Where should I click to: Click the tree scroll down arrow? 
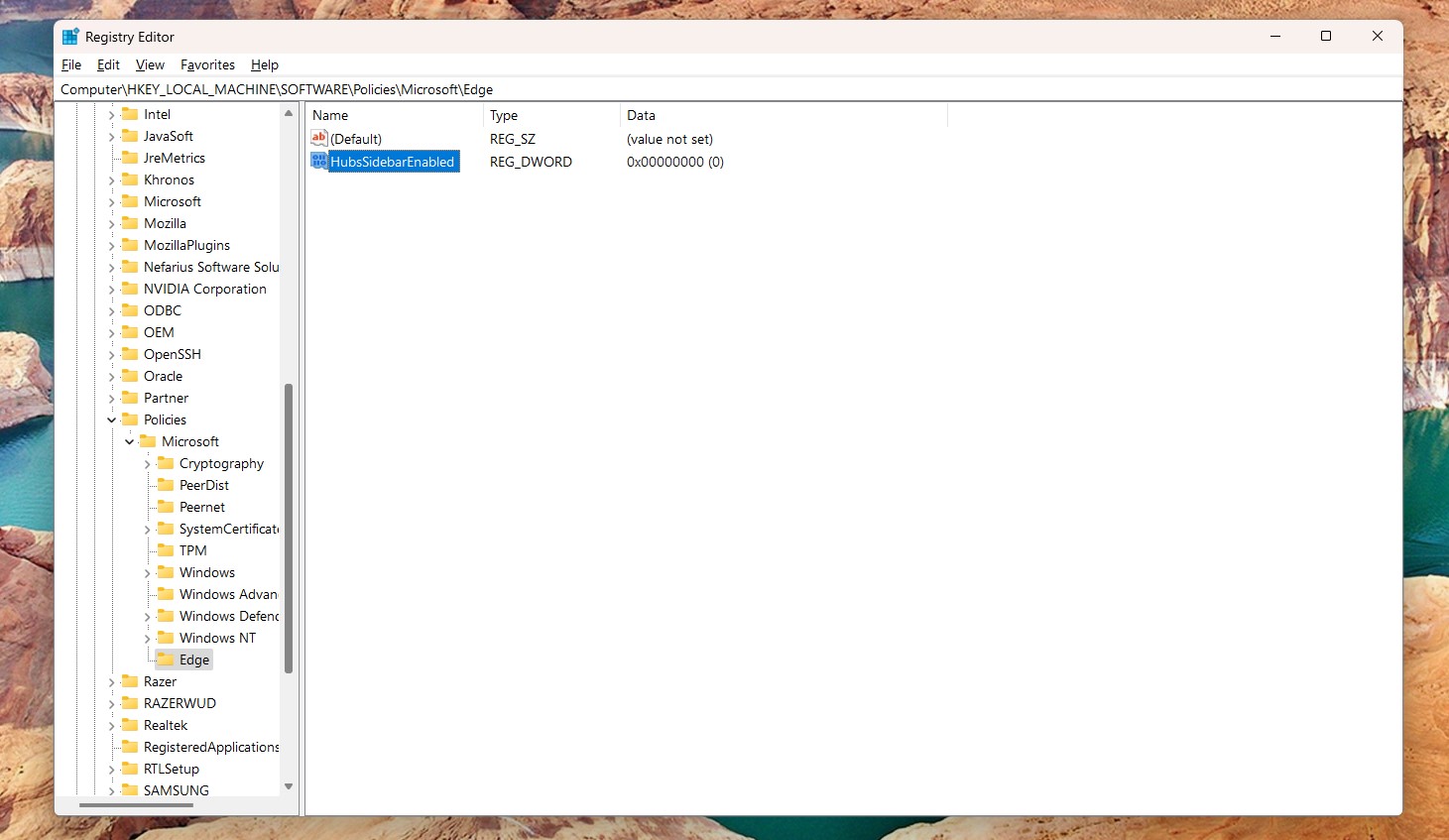tap(289, 786)
